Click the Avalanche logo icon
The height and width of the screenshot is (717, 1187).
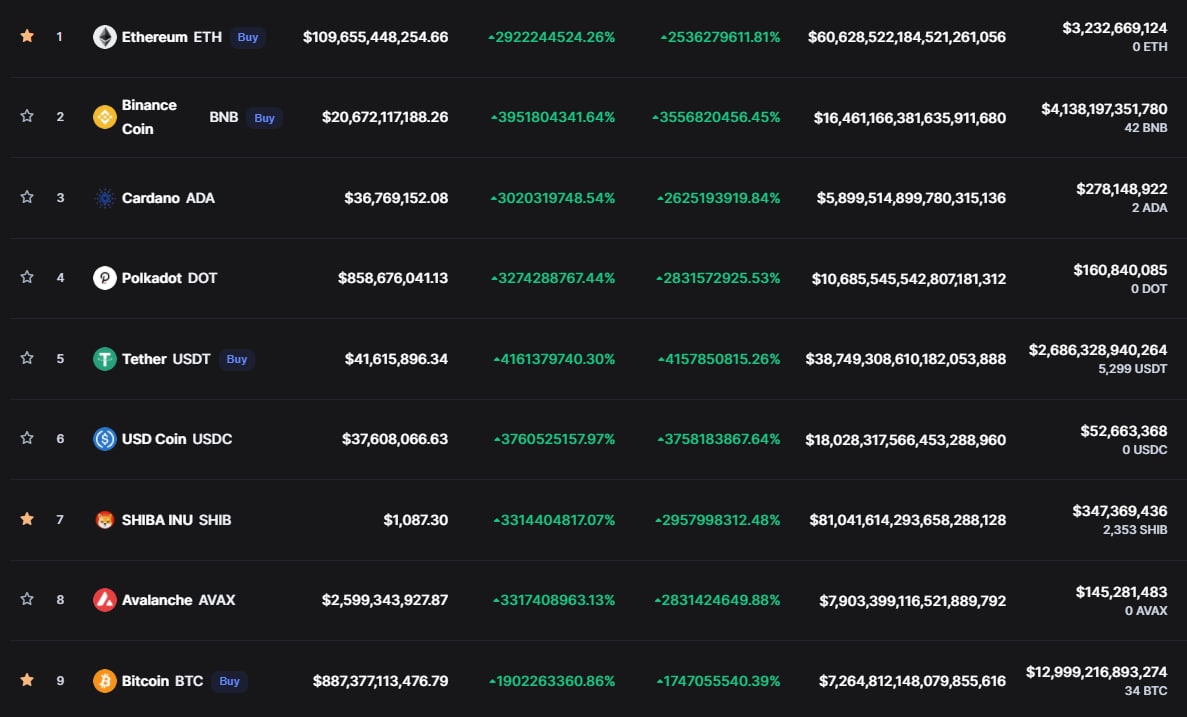tap(104, 600)
